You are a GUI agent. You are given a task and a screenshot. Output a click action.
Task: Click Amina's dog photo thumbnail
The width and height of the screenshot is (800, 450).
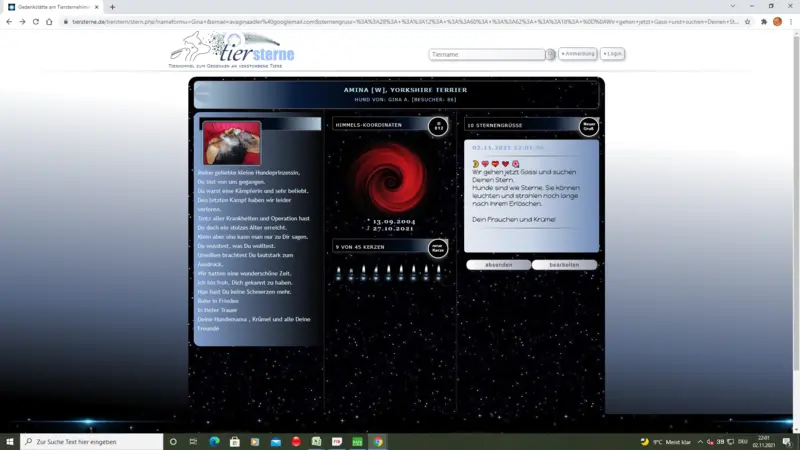coord(231,143)
